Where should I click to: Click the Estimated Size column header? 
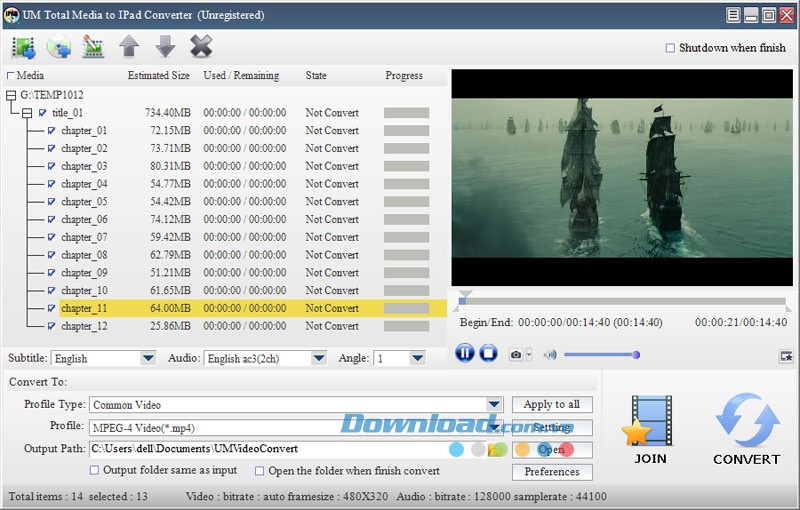pos(159,75)
